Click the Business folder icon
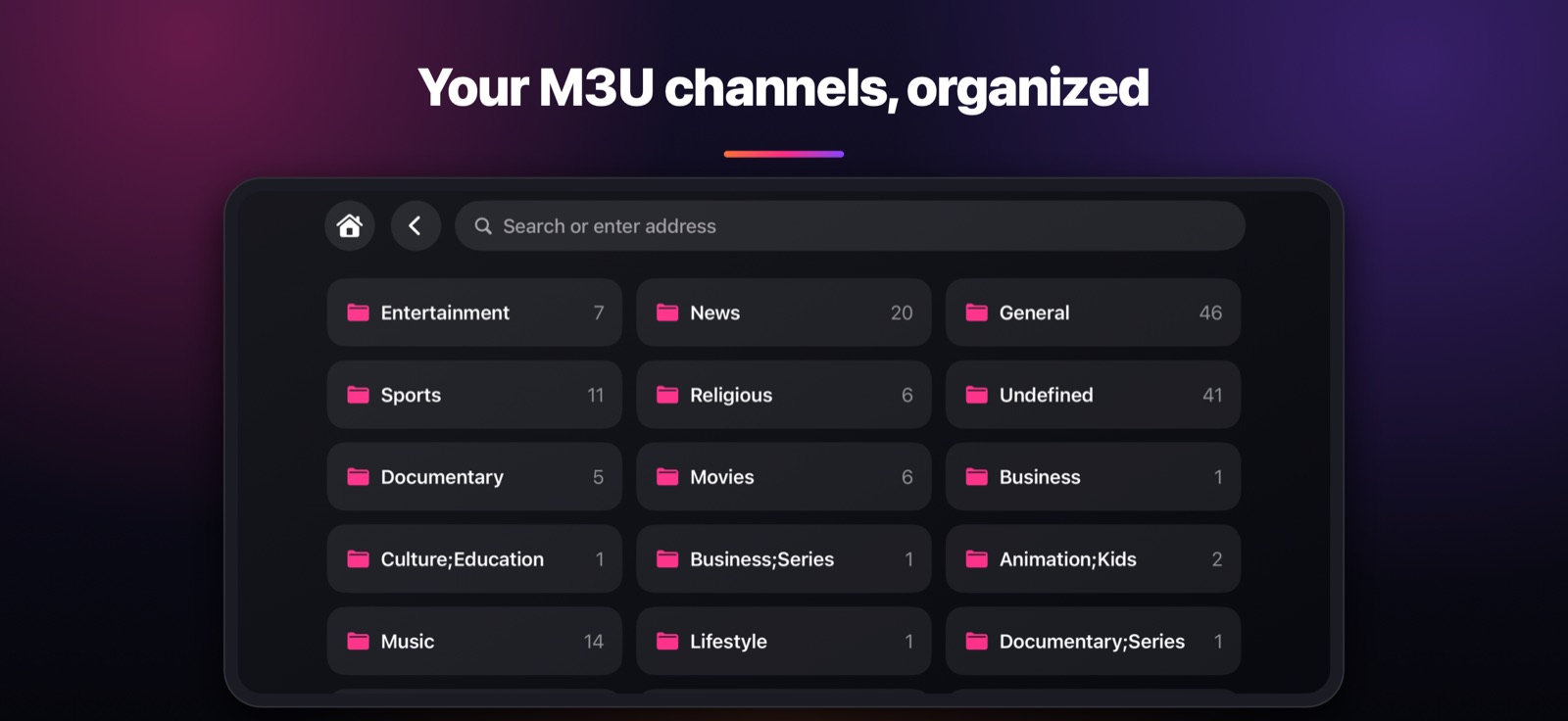Image resolution: width=1568 pixels, height=721 pixels. click(x=977, y=477)
